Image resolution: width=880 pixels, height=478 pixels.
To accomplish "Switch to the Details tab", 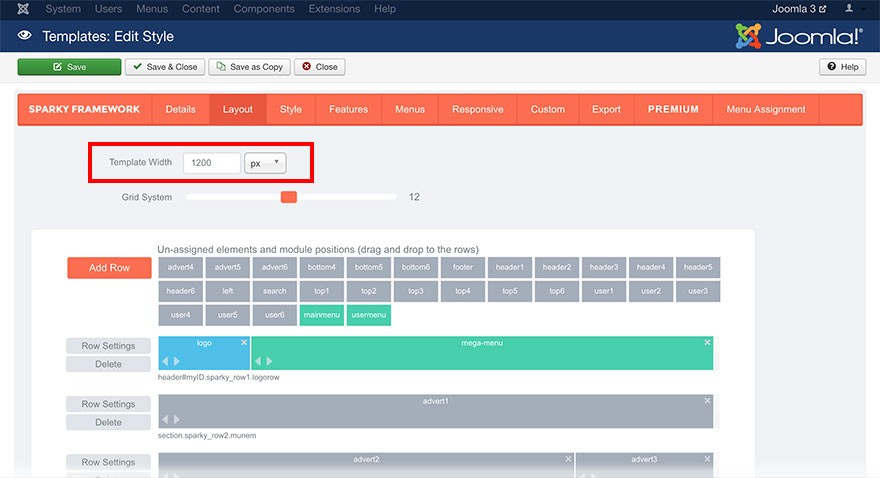I will [180, 109].
